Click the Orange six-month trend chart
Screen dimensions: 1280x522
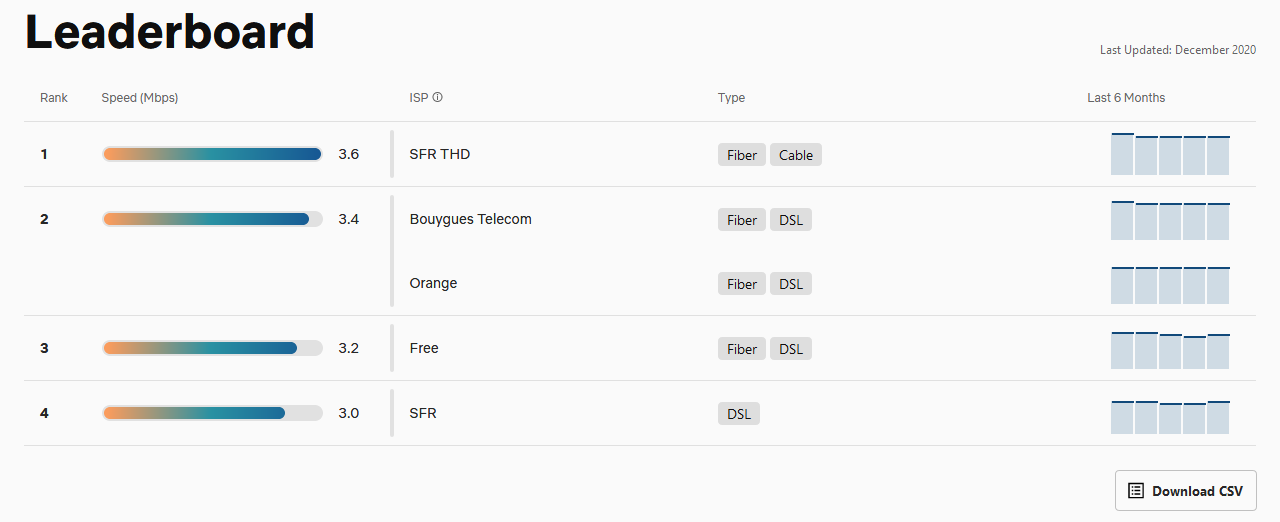1170,285
